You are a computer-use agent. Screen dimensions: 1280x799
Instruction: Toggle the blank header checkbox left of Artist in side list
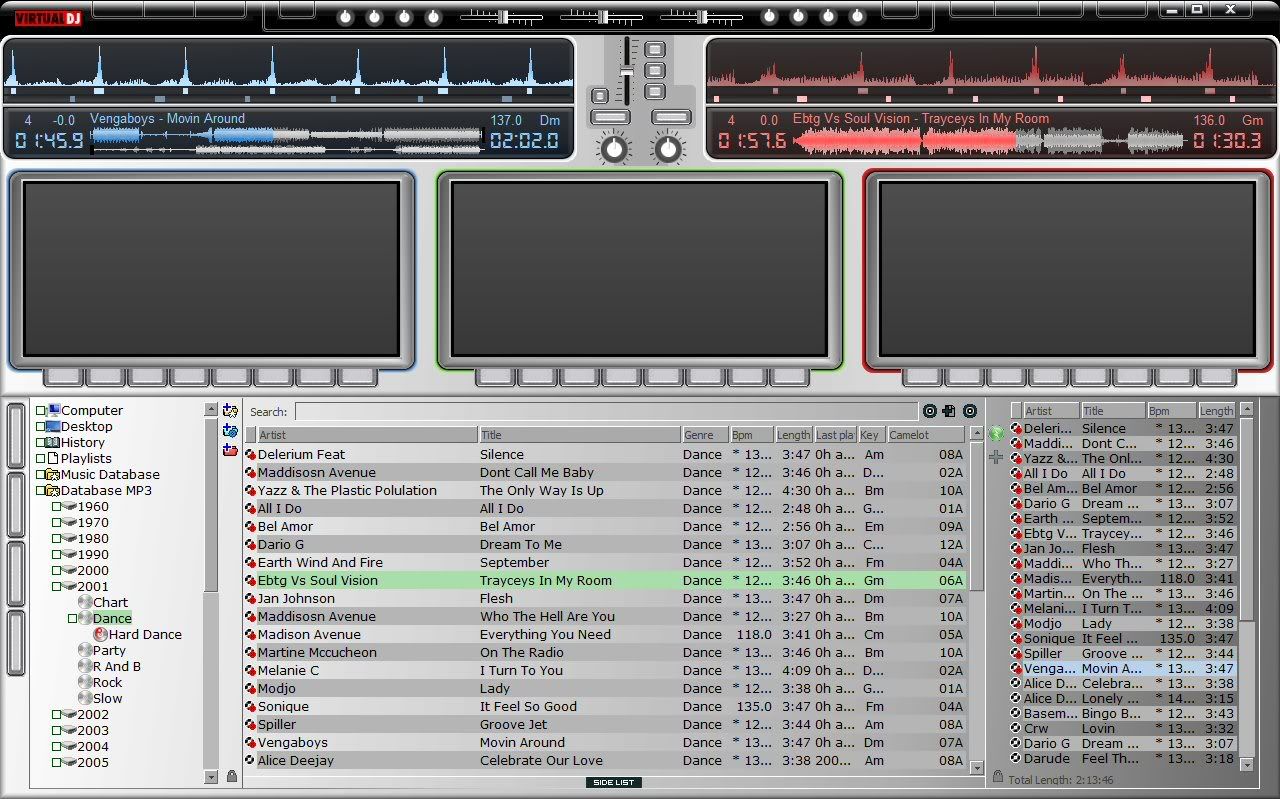[1016, 410]
